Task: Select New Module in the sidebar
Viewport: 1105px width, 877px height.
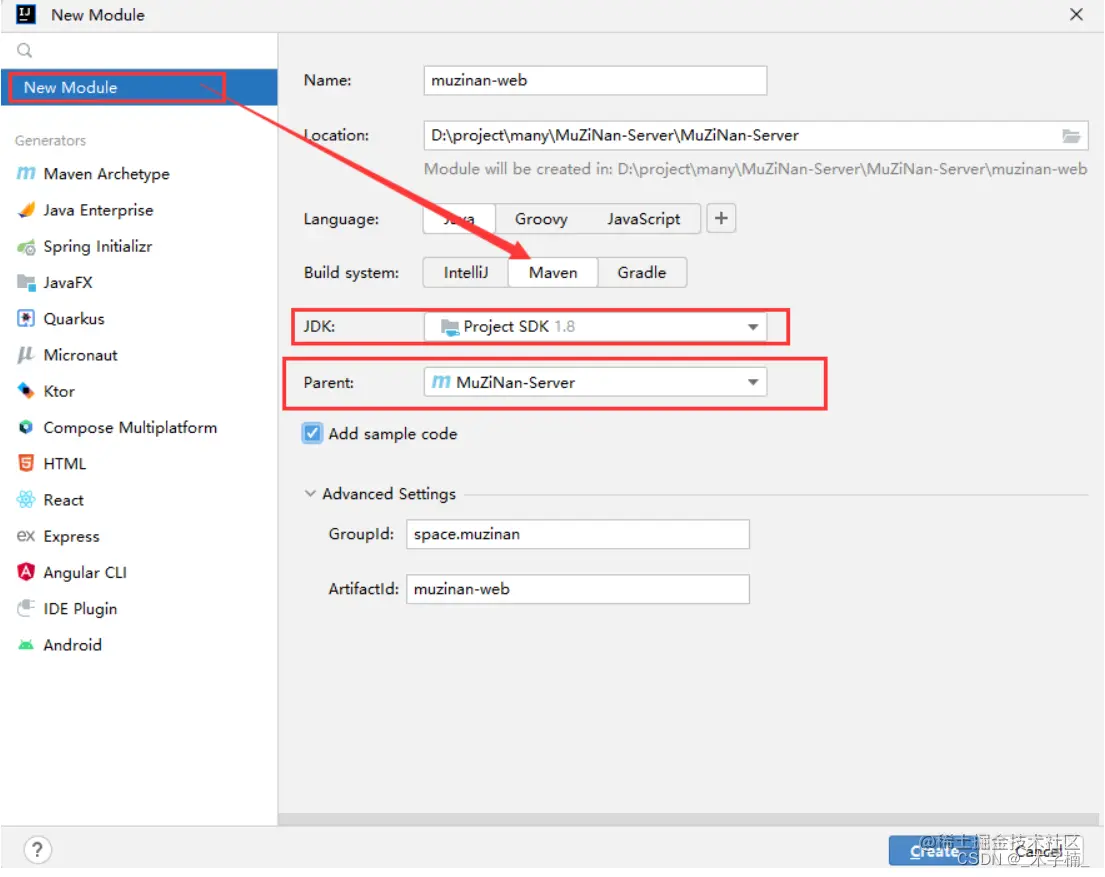Action: point(139,87)
